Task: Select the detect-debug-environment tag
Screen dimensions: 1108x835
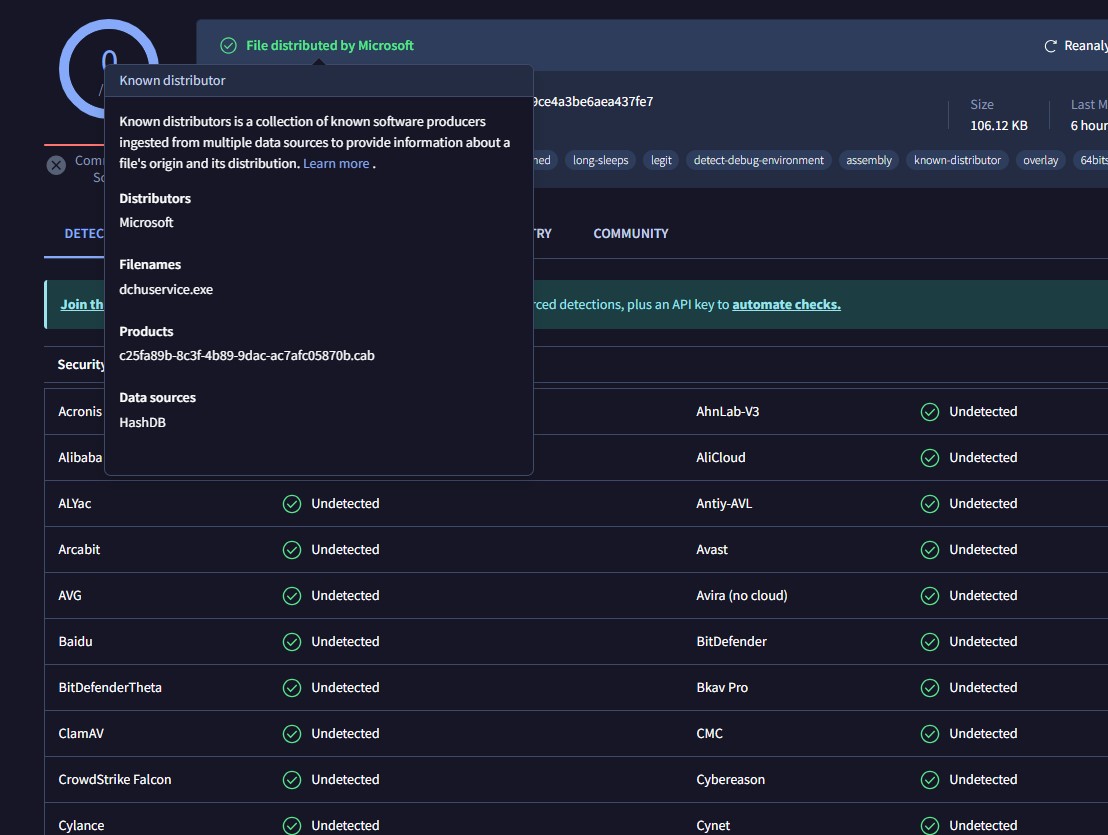Action: coord(759,160)
